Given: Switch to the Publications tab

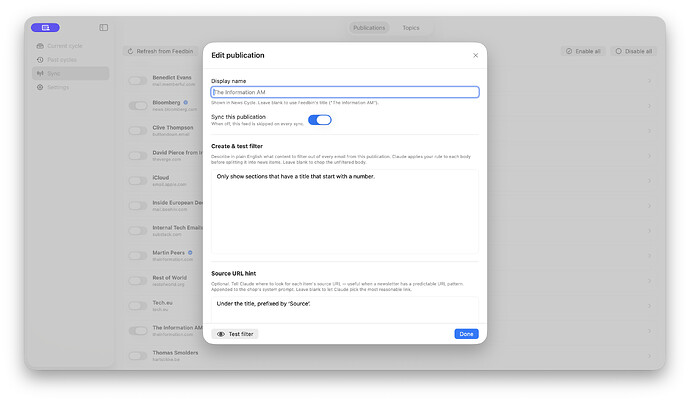Looking at the screenshot, I should click(369, 28).
